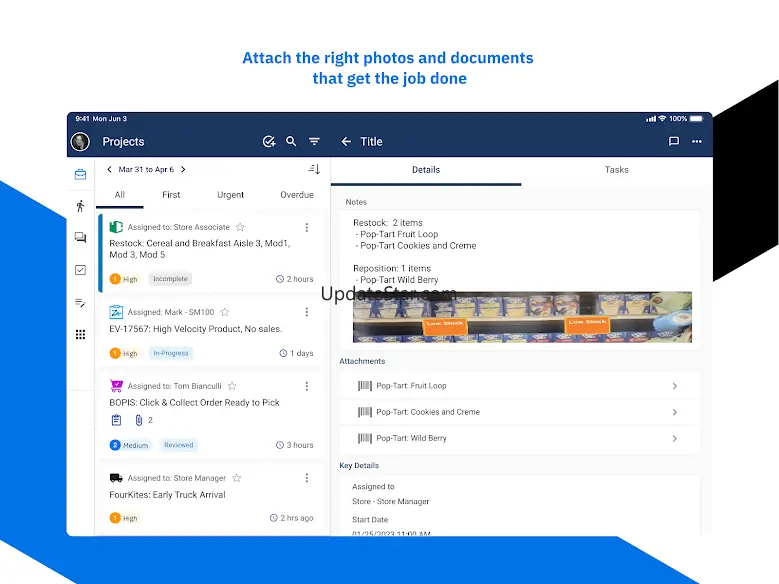
Task: Select the walking person sidebar icon
Action: [x=80, y=206]
